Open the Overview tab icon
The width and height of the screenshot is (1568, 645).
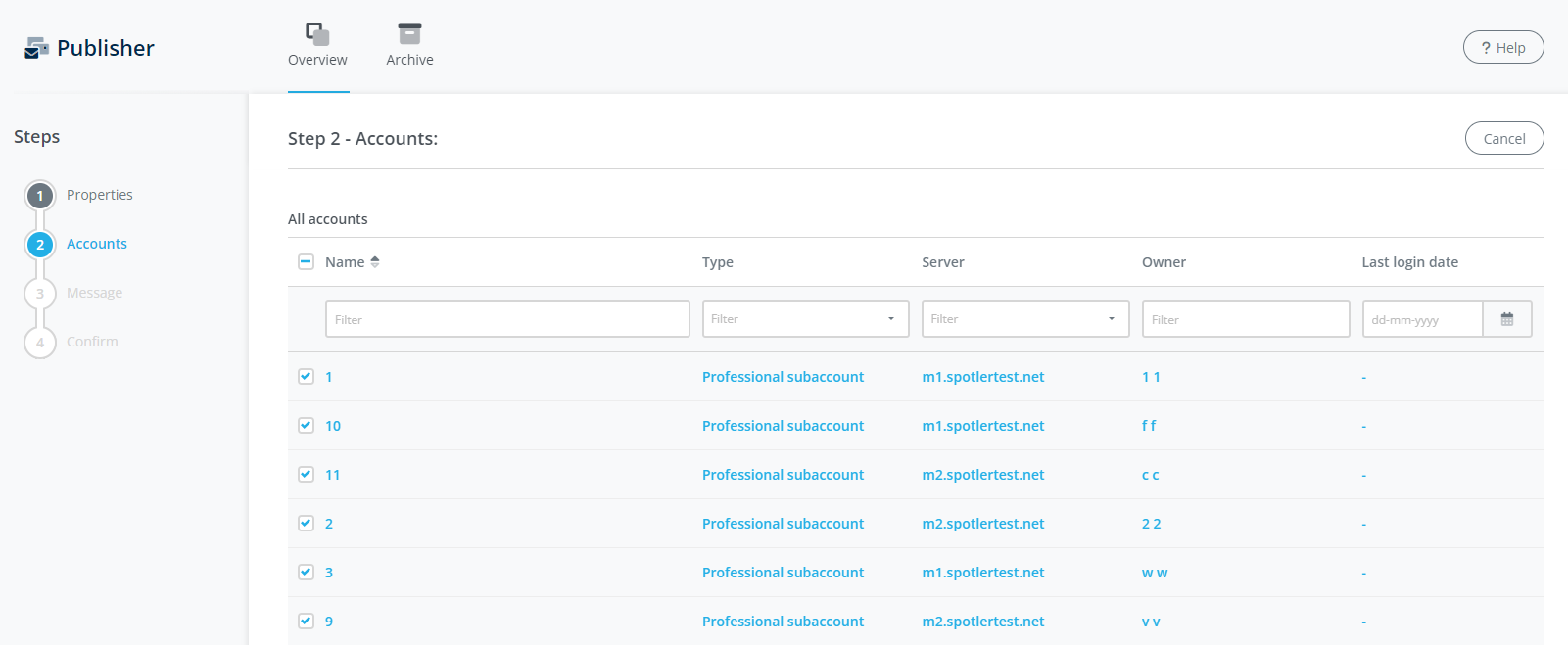pyautogui.click(x=317, y=34)
